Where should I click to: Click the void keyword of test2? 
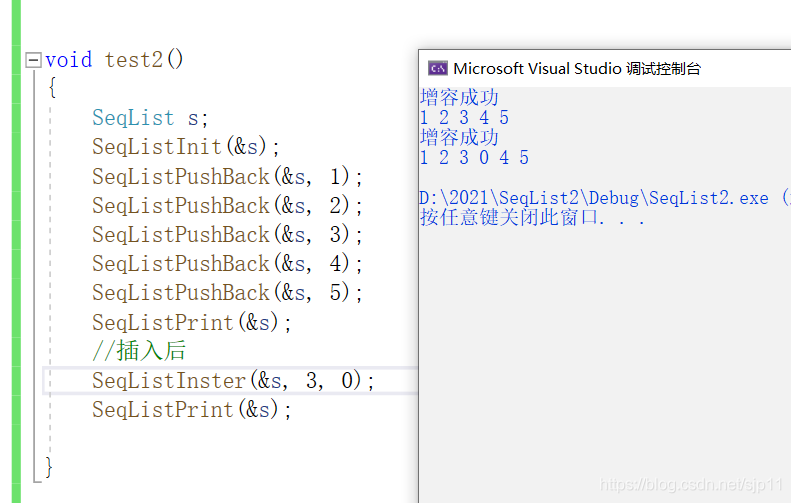coord(69,60)
